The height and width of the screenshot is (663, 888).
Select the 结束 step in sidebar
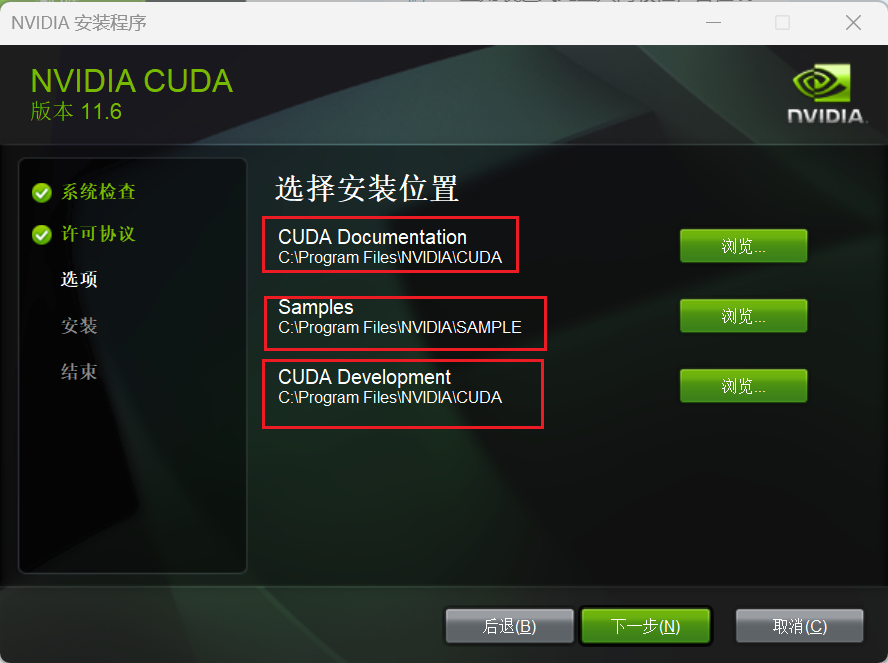[79, 372]
